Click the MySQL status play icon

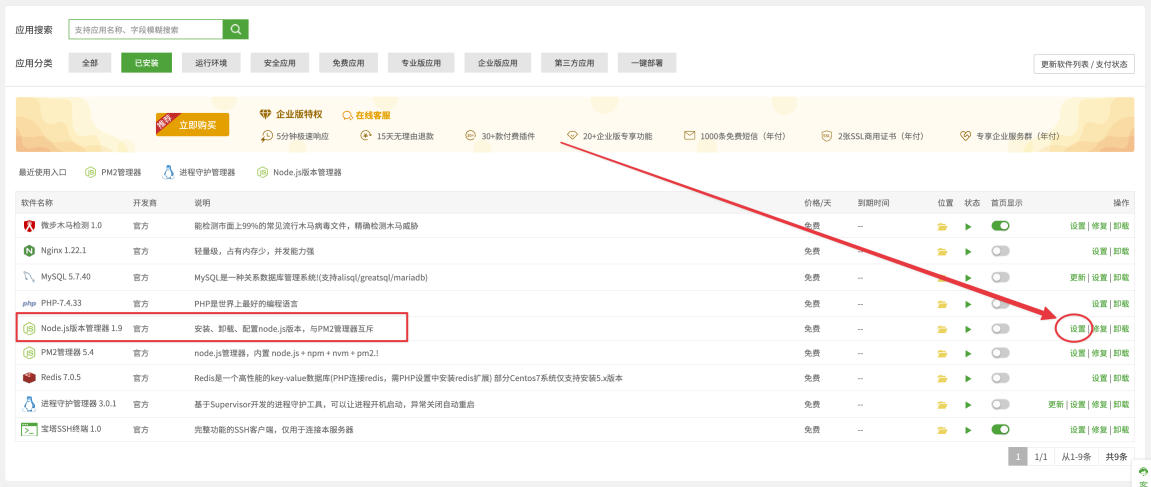967,277
